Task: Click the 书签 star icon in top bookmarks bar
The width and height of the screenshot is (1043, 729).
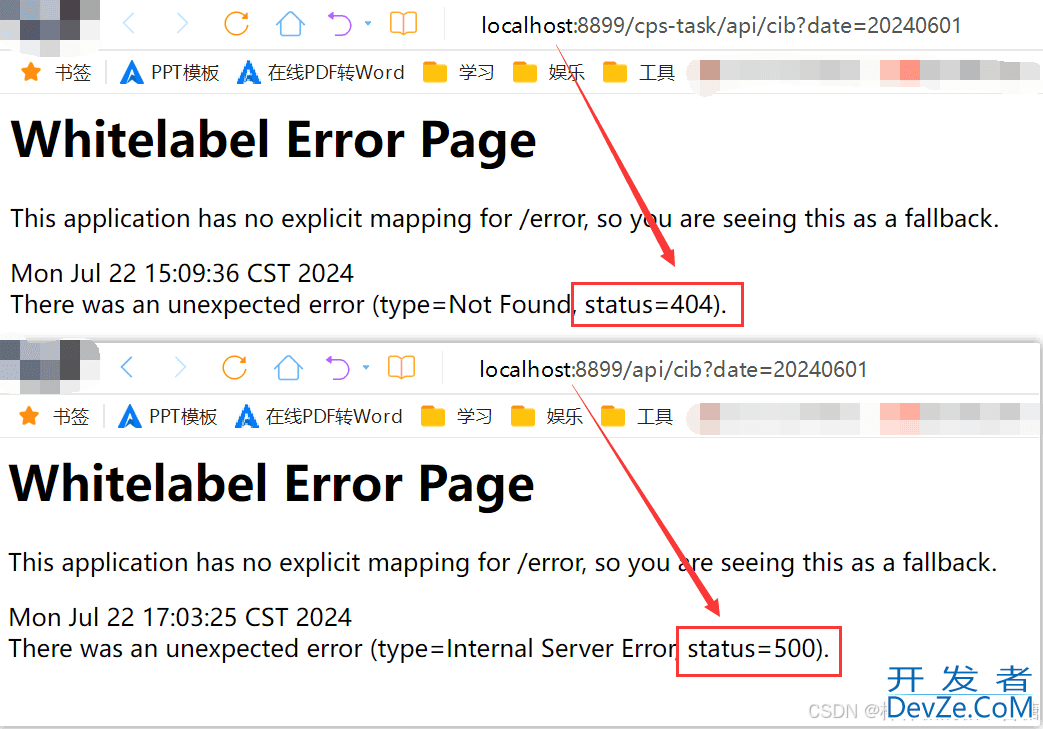Action: (x=31, y=72)
